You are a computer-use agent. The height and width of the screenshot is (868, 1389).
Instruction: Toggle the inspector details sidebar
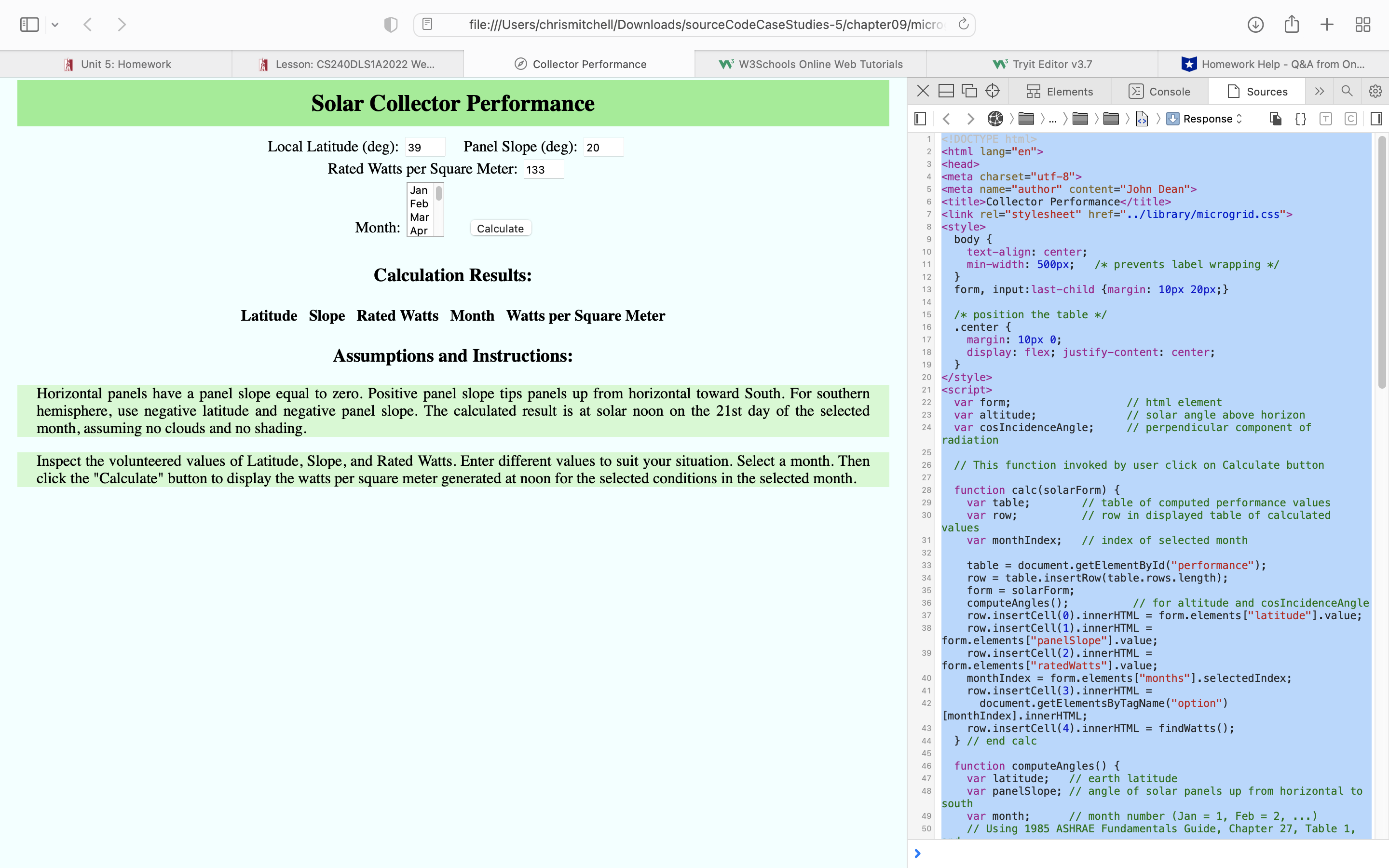click(1376, 119)
